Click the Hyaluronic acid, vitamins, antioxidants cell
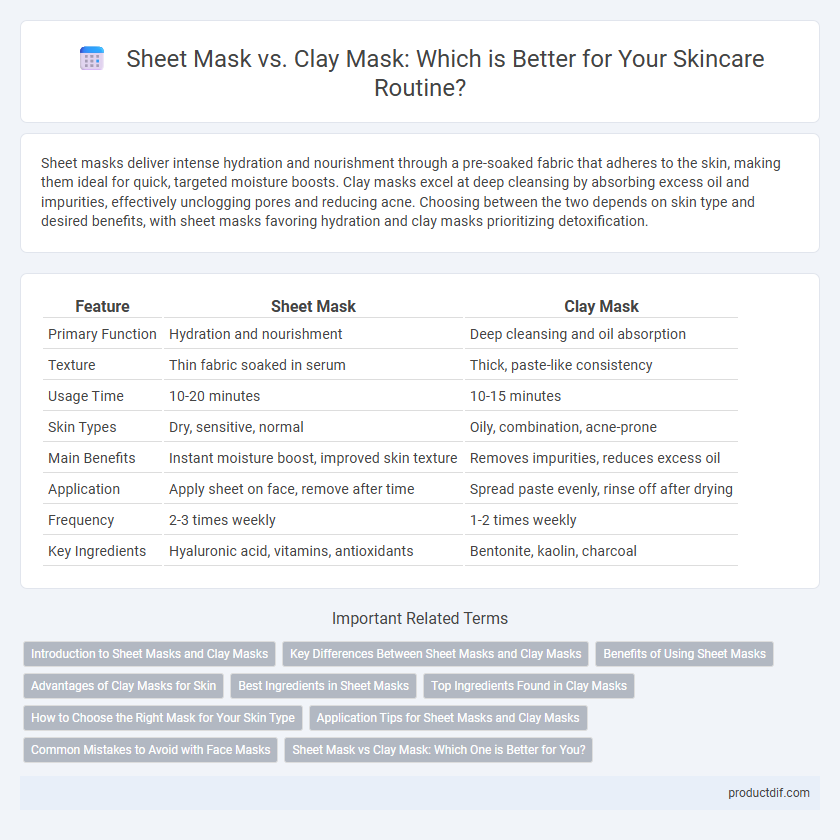 291,551
